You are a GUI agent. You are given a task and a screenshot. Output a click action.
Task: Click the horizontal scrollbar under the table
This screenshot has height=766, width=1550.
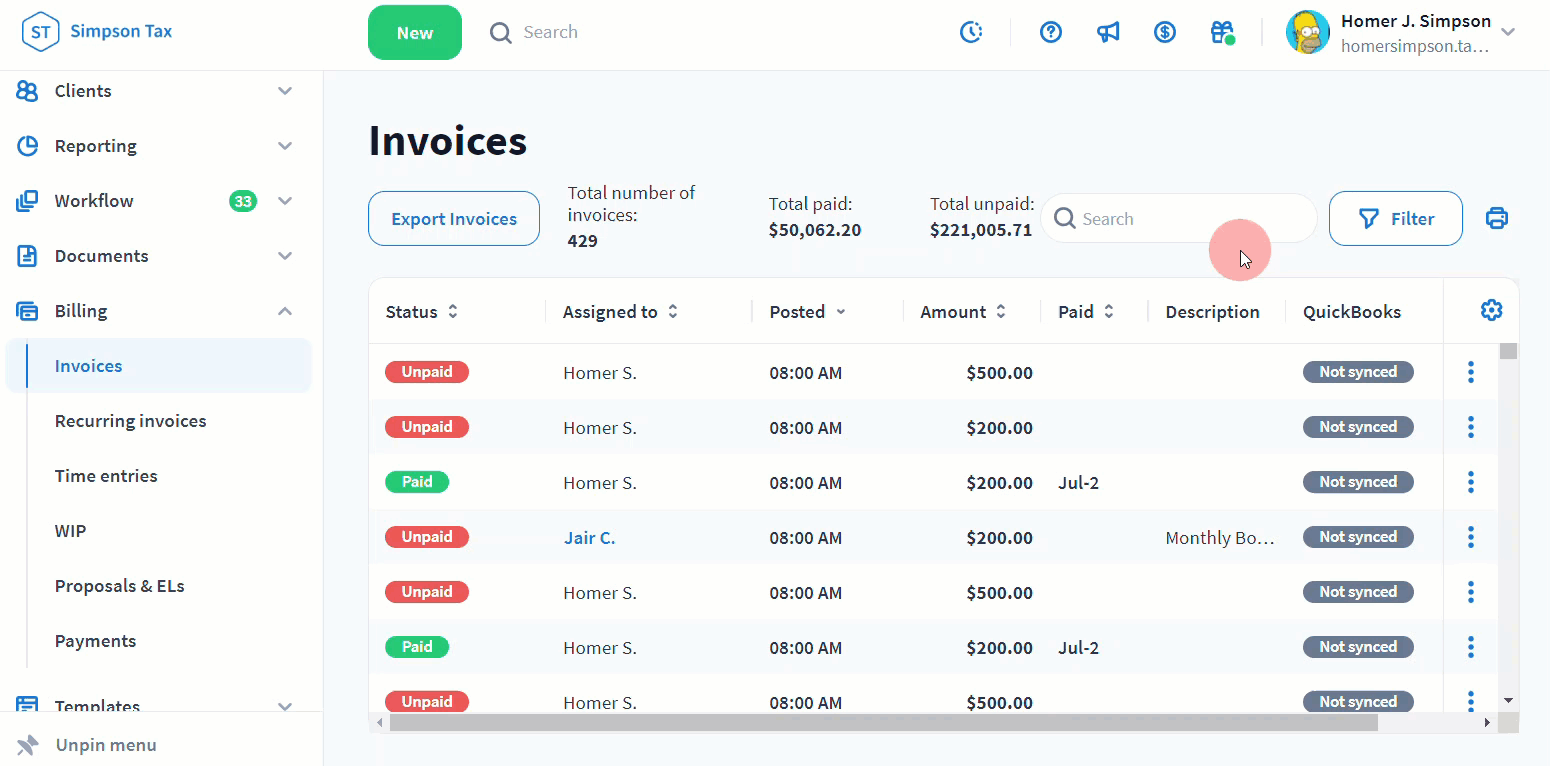point(883,723)
